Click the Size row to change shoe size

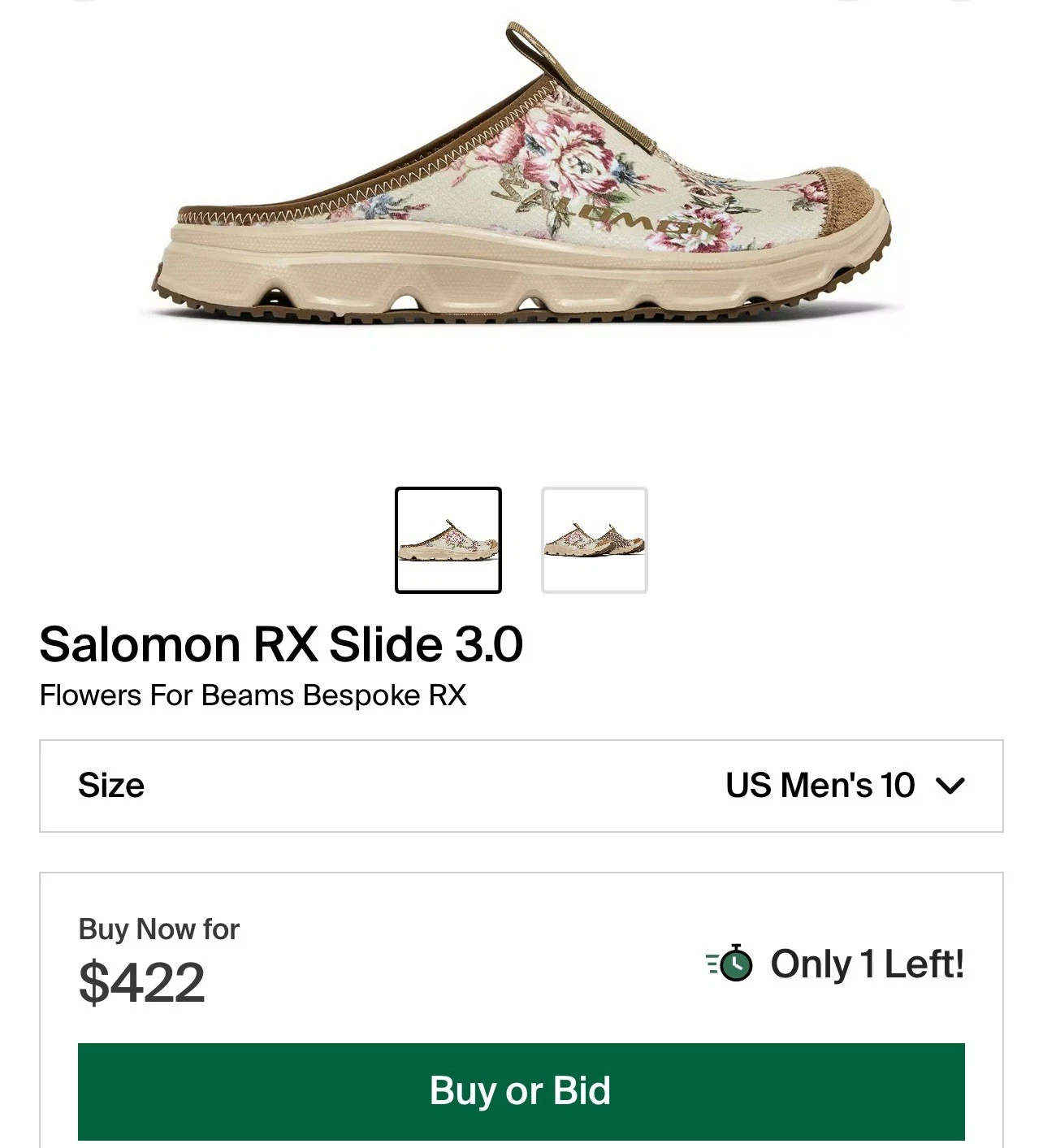pos(521,785)
